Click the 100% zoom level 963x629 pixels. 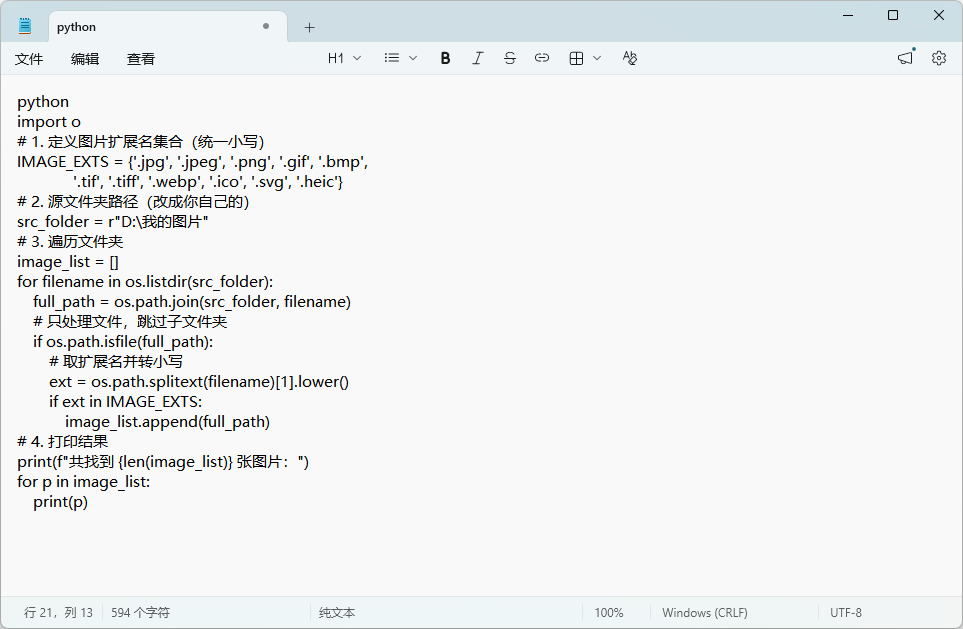point(609,612)
